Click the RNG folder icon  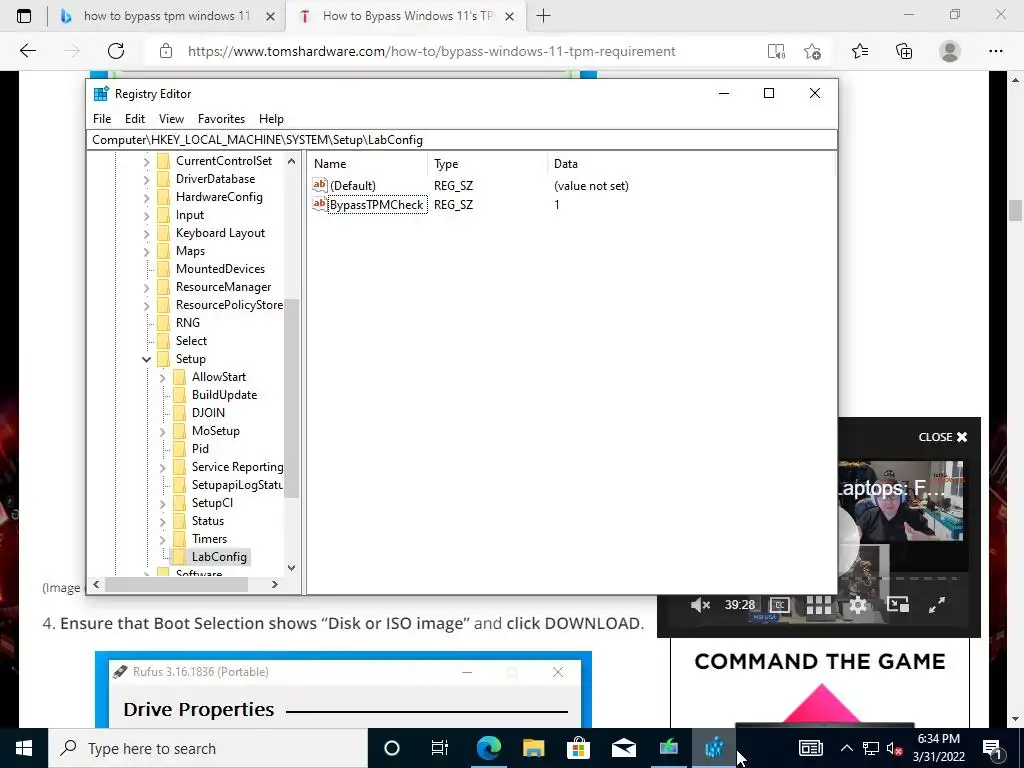(x=163, y=323)
